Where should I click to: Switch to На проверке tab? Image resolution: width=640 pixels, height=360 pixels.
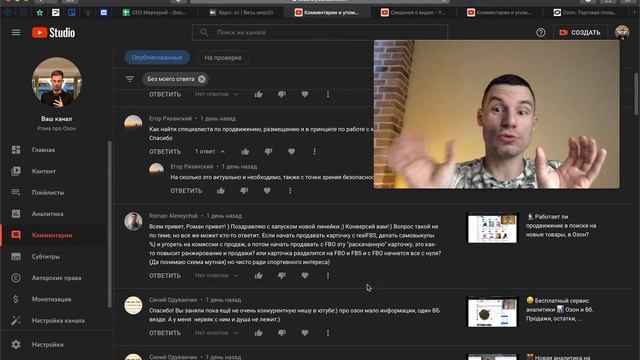pyautogui.click(x=223, y=58)
